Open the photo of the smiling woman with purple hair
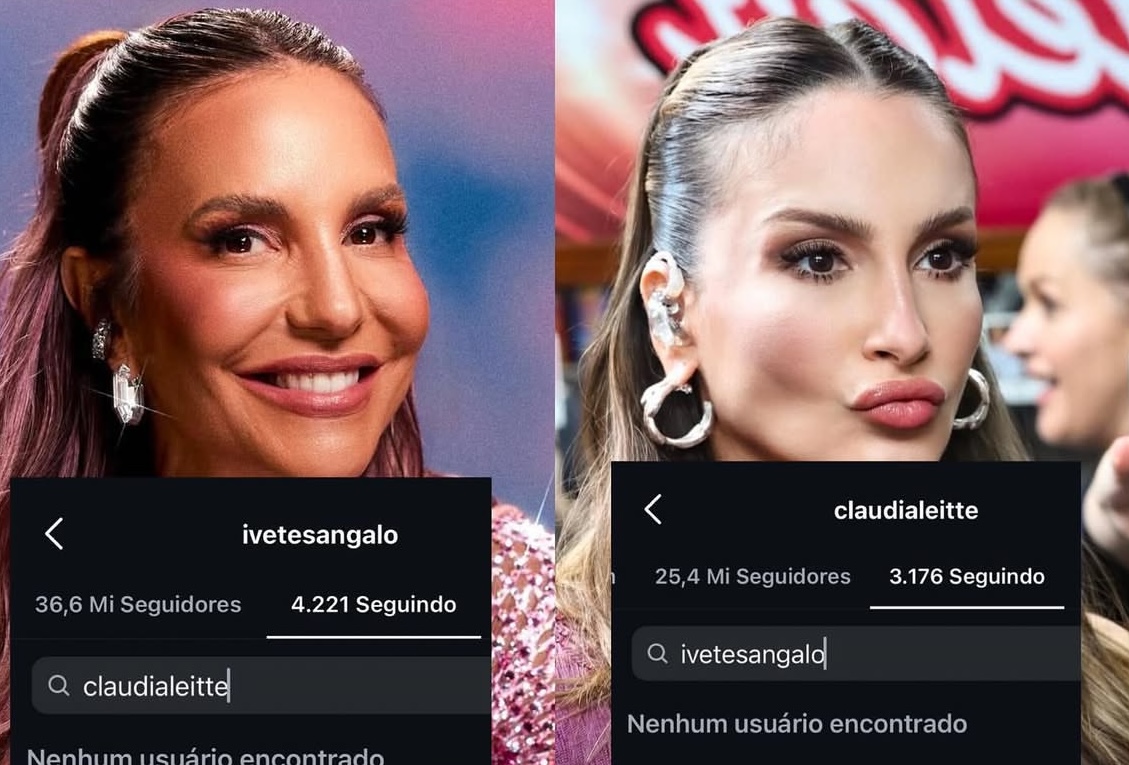The image size is (1129, 765). click(277, 238)
